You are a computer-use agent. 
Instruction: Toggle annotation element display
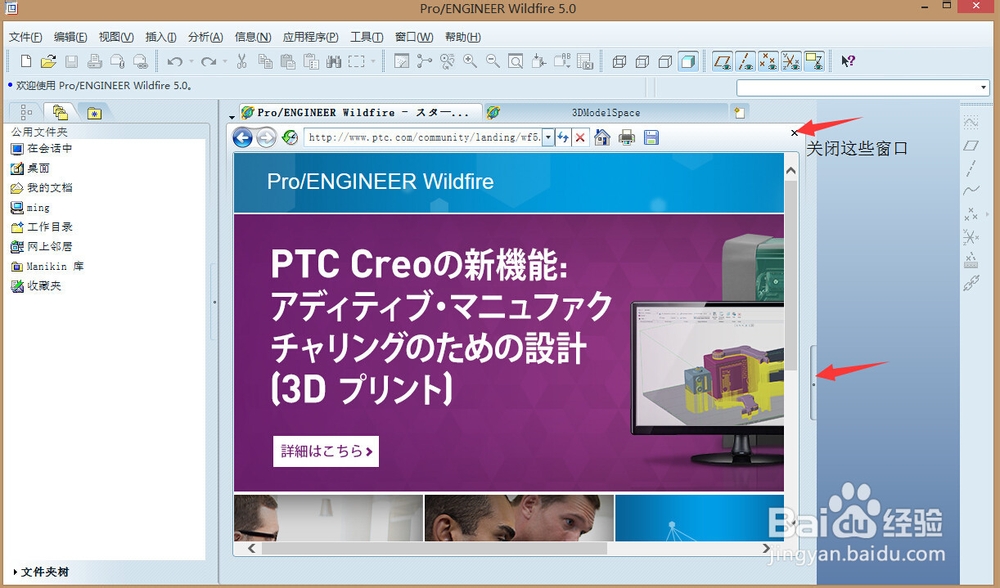pos(814,61)
